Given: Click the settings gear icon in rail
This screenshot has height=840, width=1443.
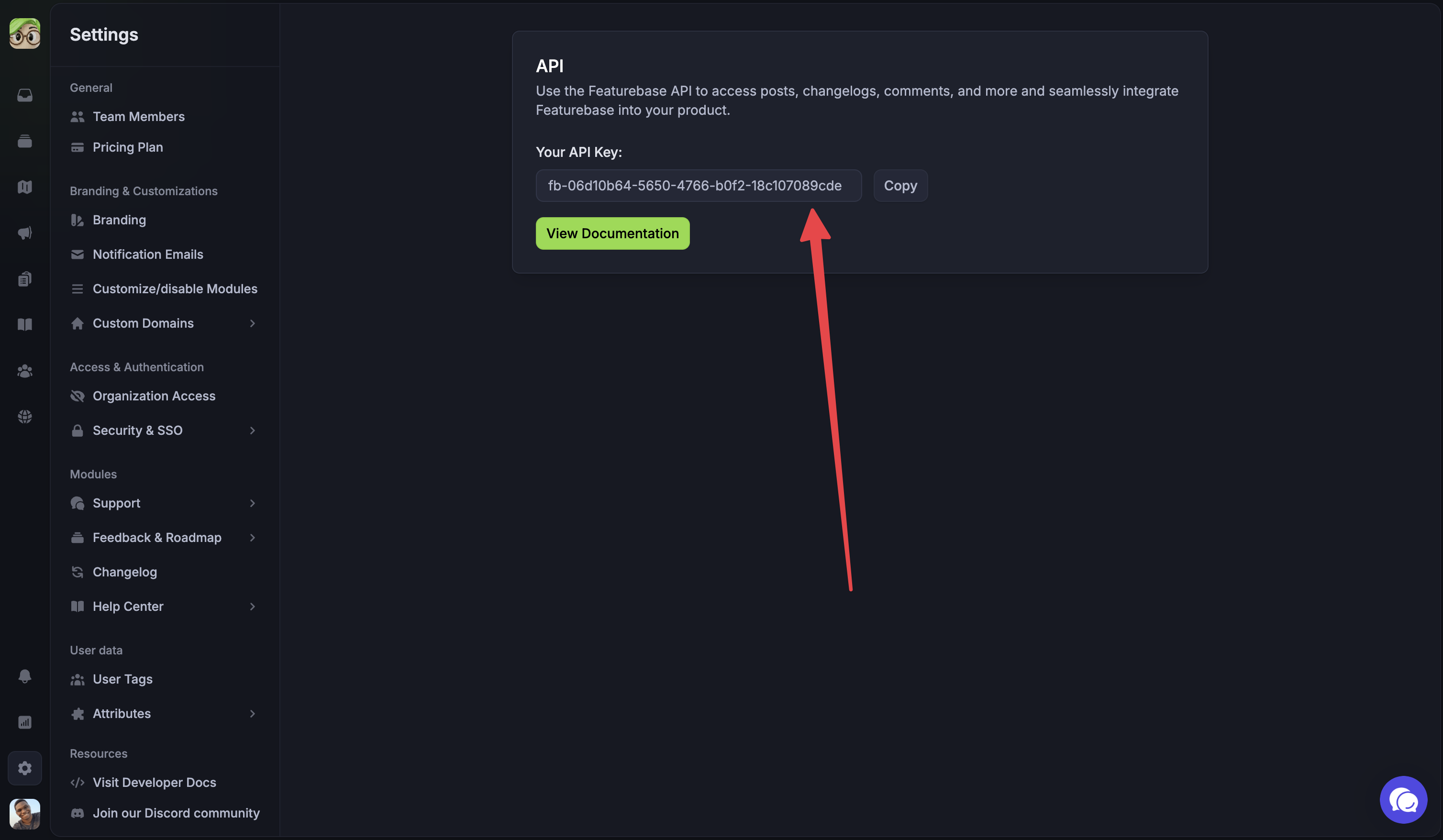Looking at the screenshot, I should pos(24,768).
